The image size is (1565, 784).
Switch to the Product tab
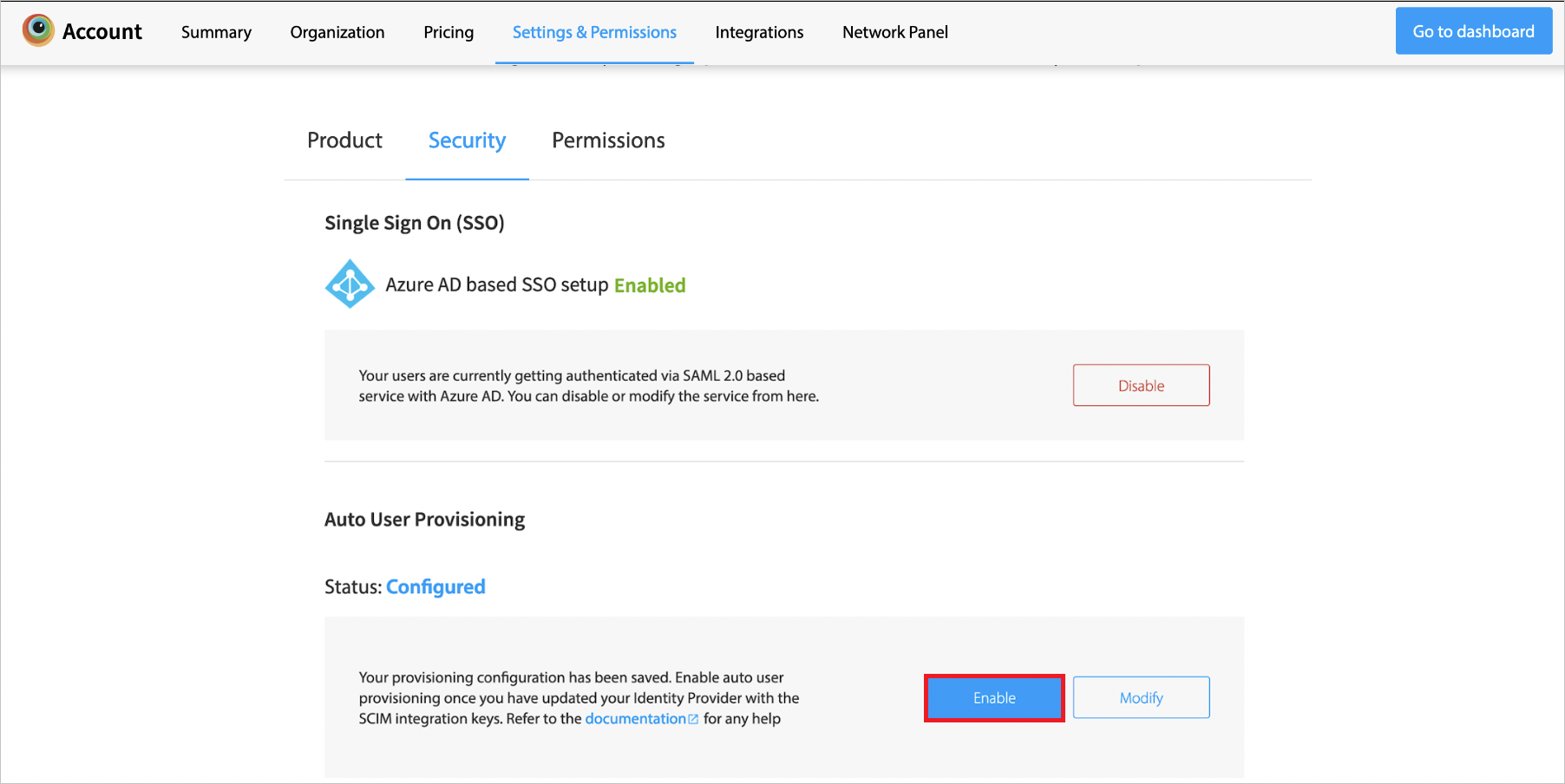pos(344,140)
